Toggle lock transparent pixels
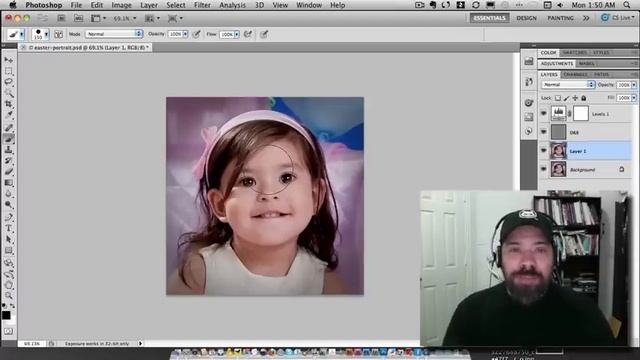The width and height of the screenshot is (640, 360). tap(558, 98)
